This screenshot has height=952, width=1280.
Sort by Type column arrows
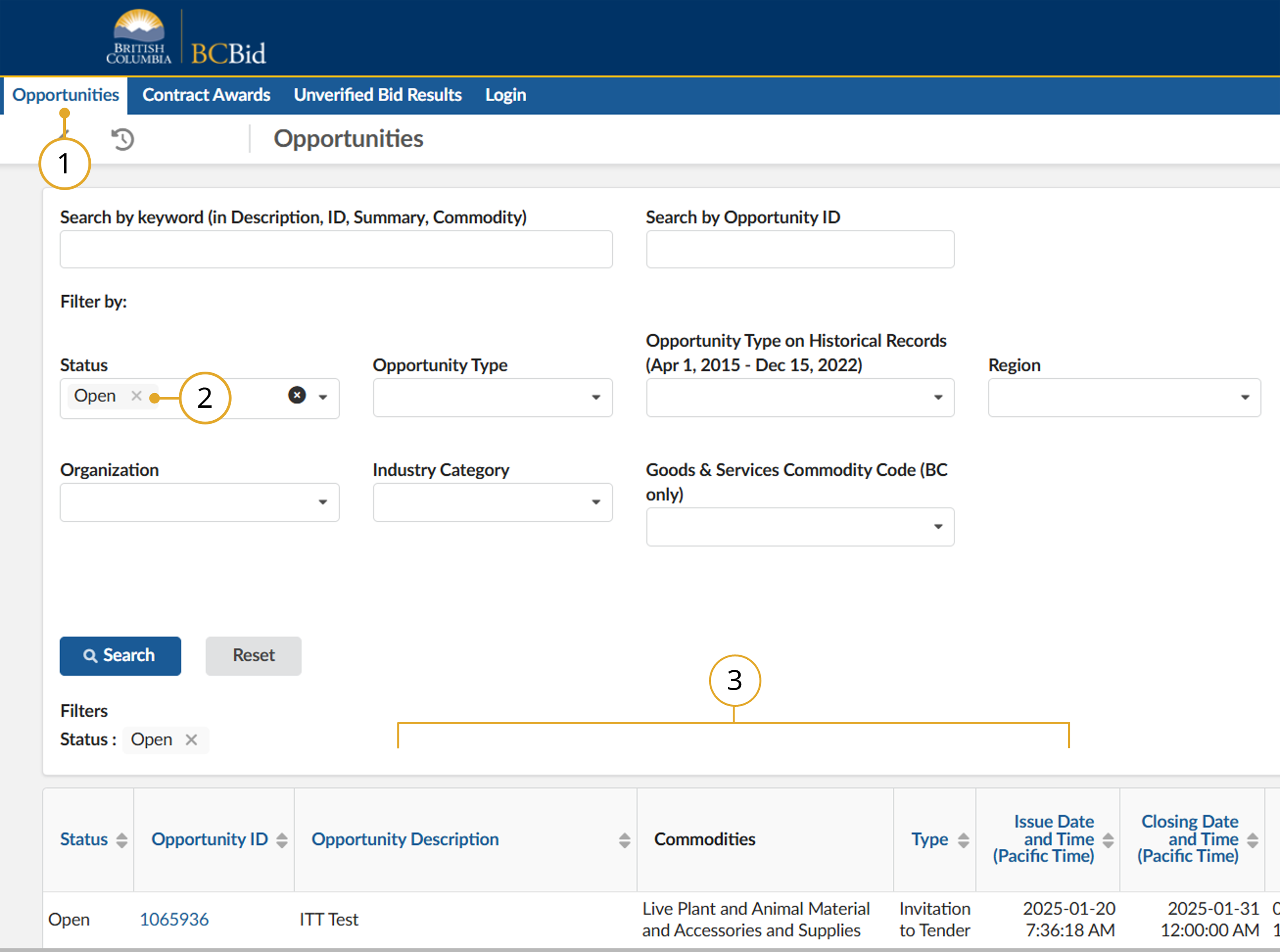(x=963, y=840)
